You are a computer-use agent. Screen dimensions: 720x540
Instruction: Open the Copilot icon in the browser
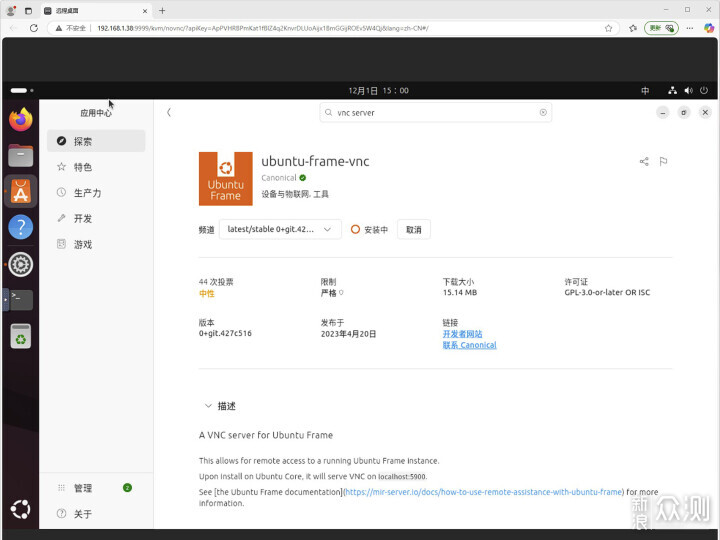709,28
